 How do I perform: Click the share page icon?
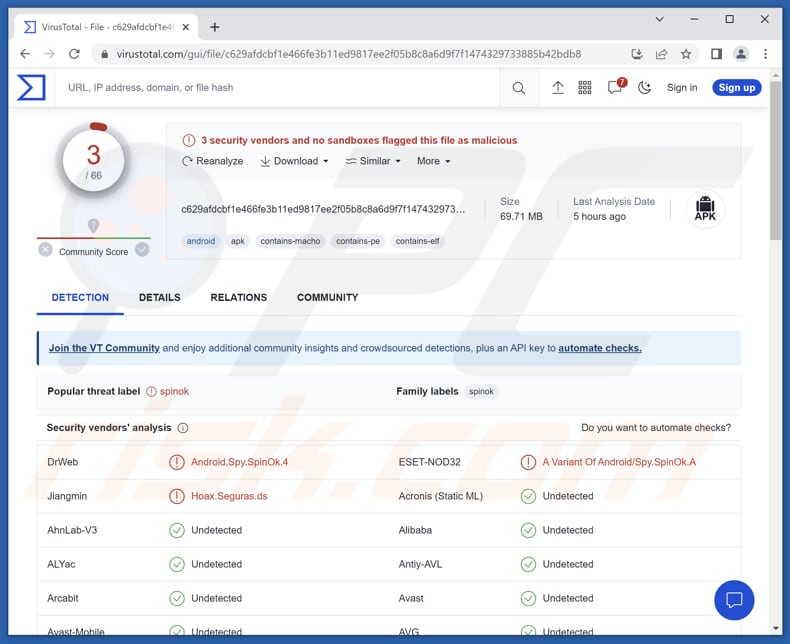[661, 54]
